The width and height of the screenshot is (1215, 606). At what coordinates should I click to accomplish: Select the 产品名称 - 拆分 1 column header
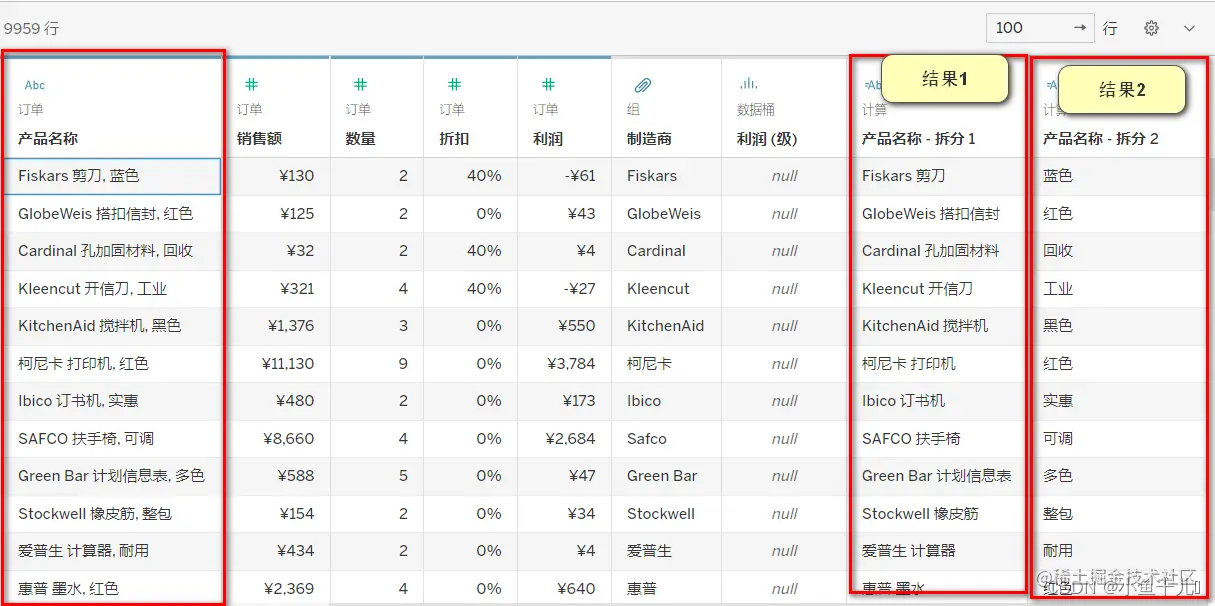pos(919,139)
